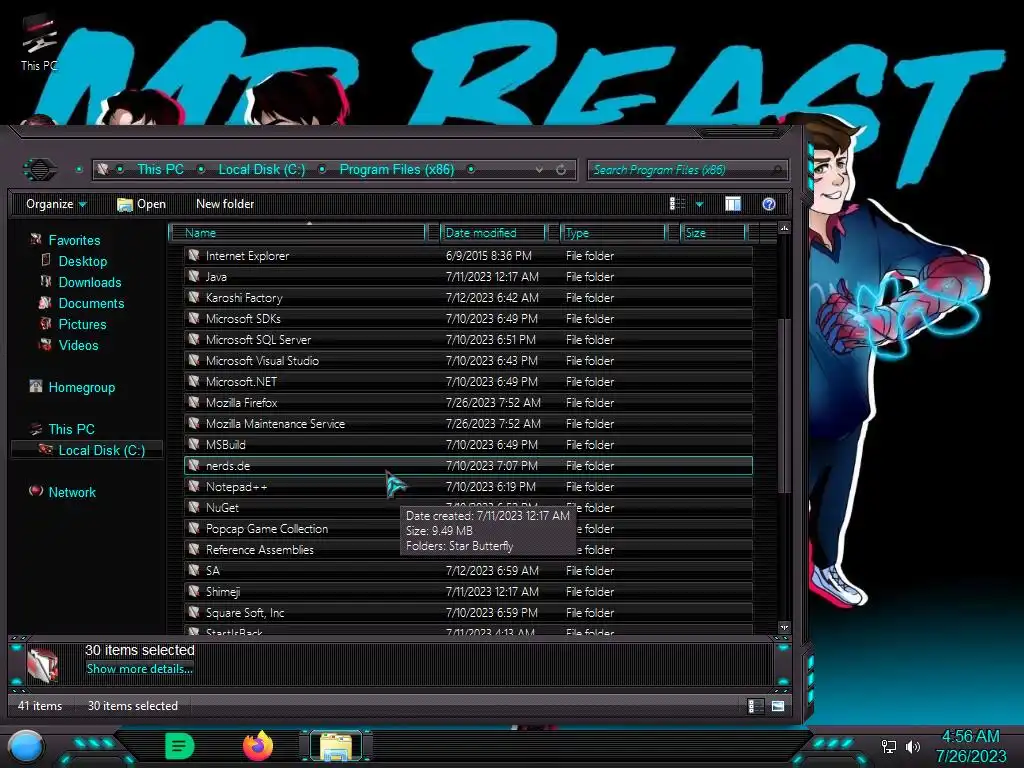Sort by the Name column header
The height and width of the screenshot is (768, 1024).
298,232
